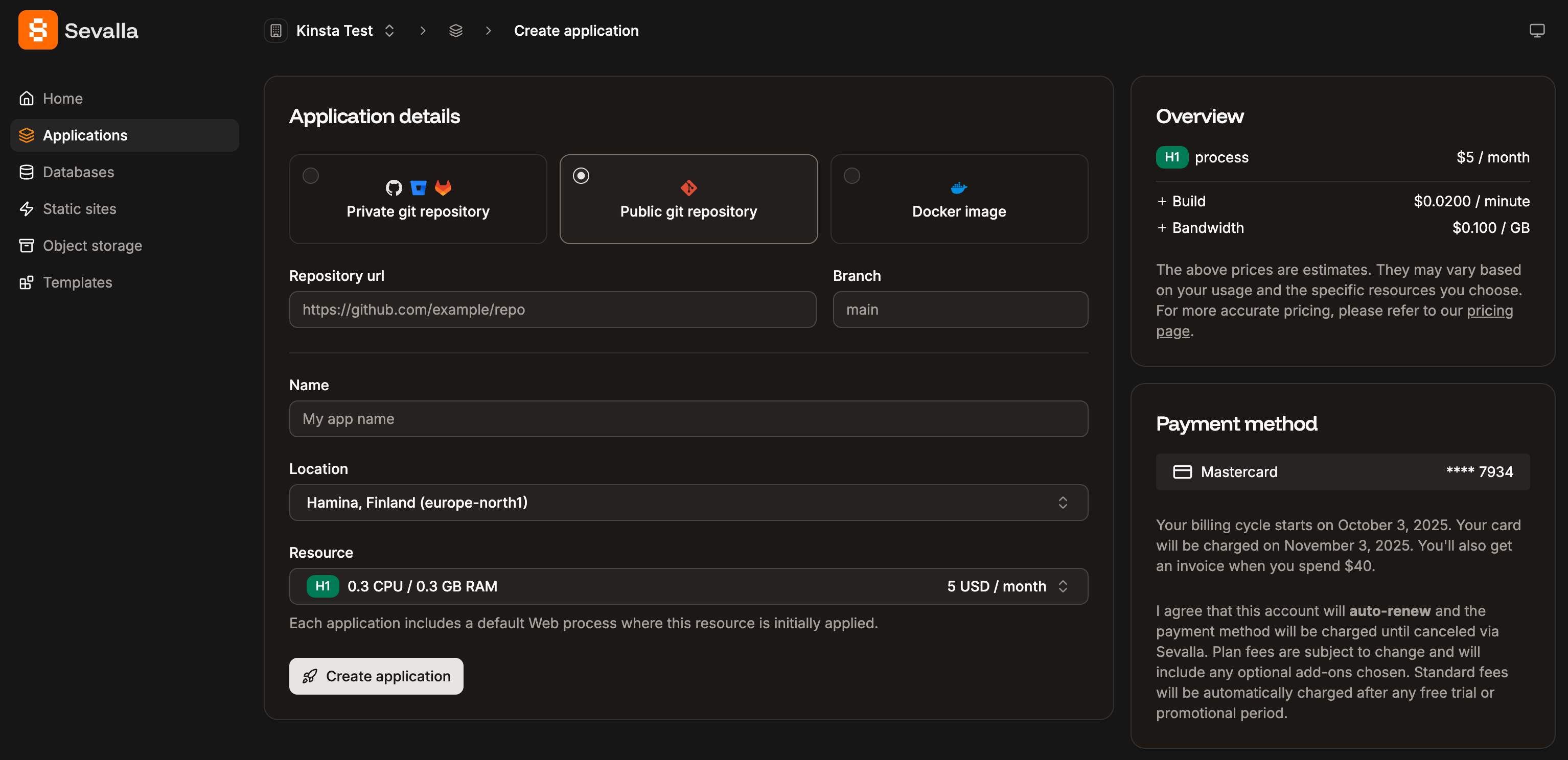The width and height of the screenshot is (1568, 760).
Task: Select Public git repository option
Action: (688, 199)
